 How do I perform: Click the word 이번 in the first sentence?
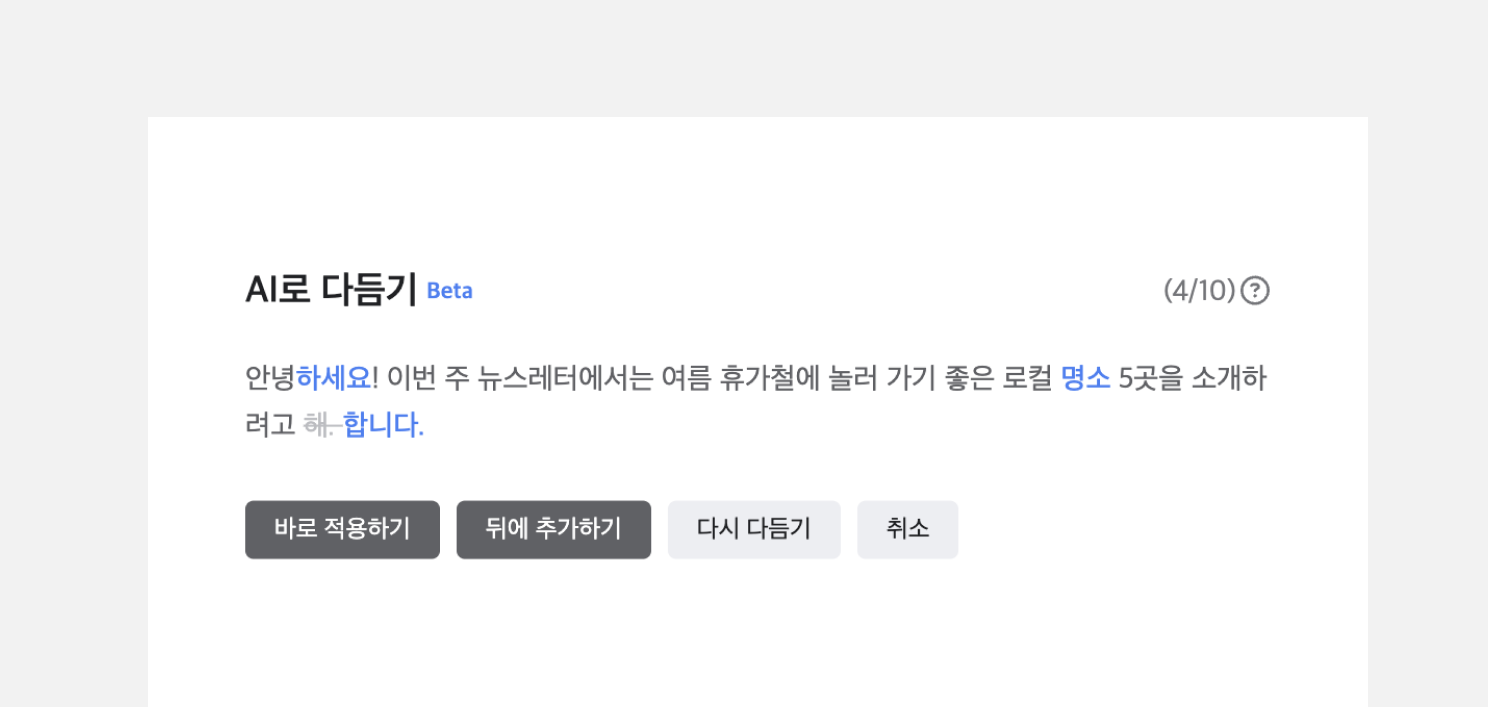tap(412, 379)
